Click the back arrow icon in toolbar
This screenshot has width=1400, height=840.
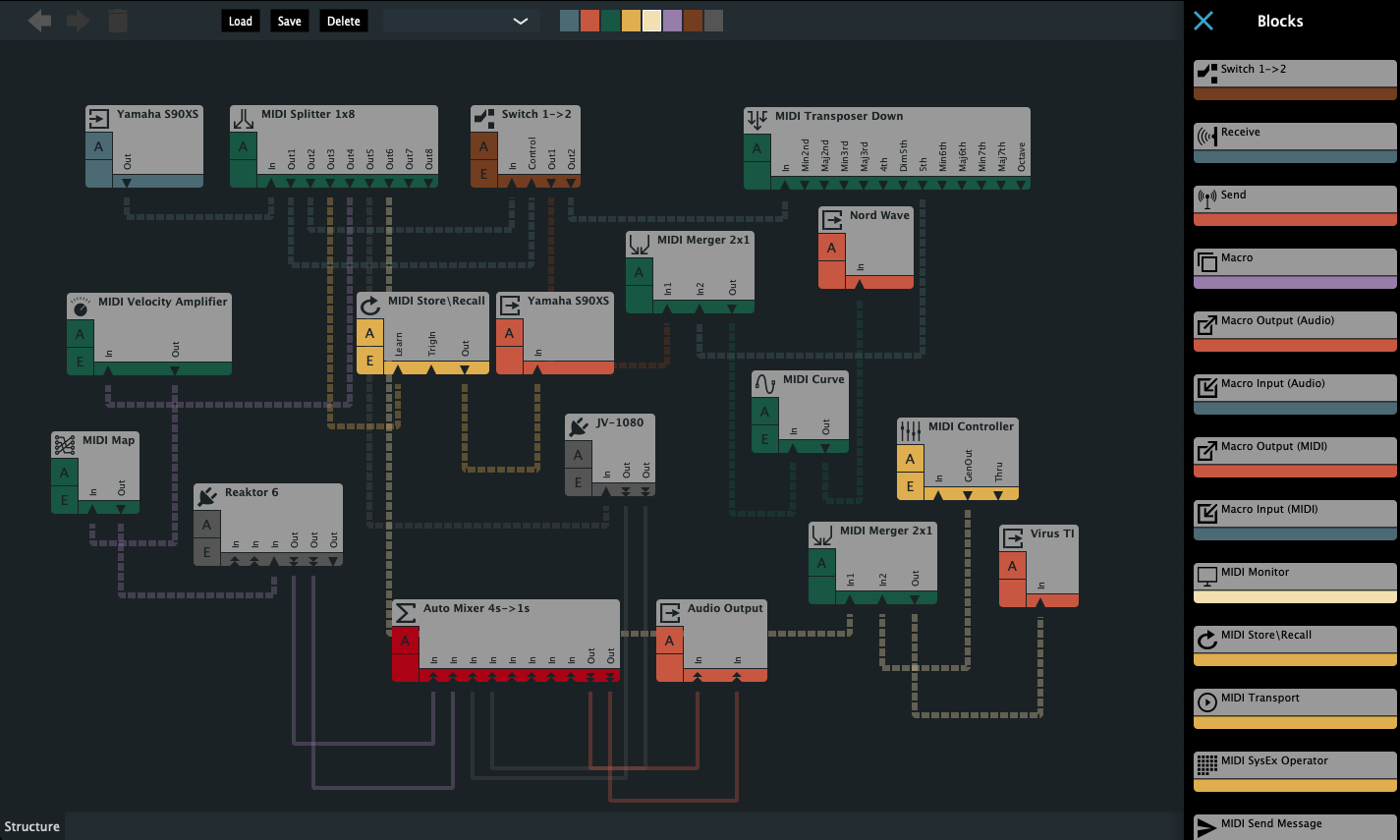pos(40,21)
